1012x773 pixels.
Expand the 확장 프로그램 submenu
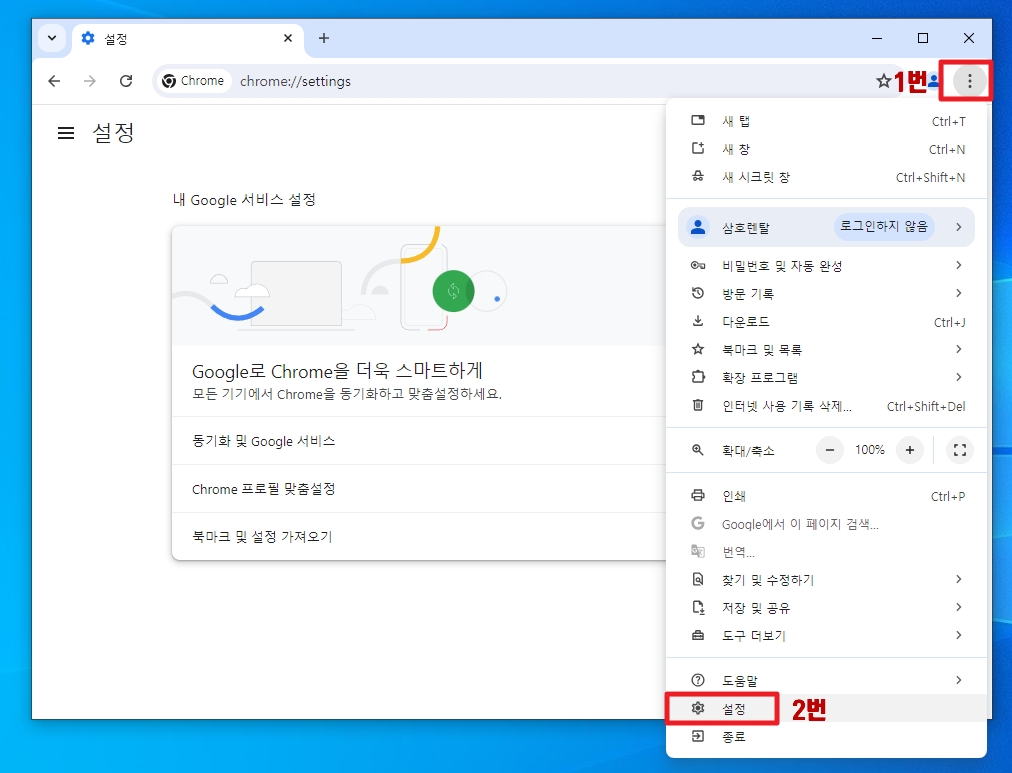(826, 377)
